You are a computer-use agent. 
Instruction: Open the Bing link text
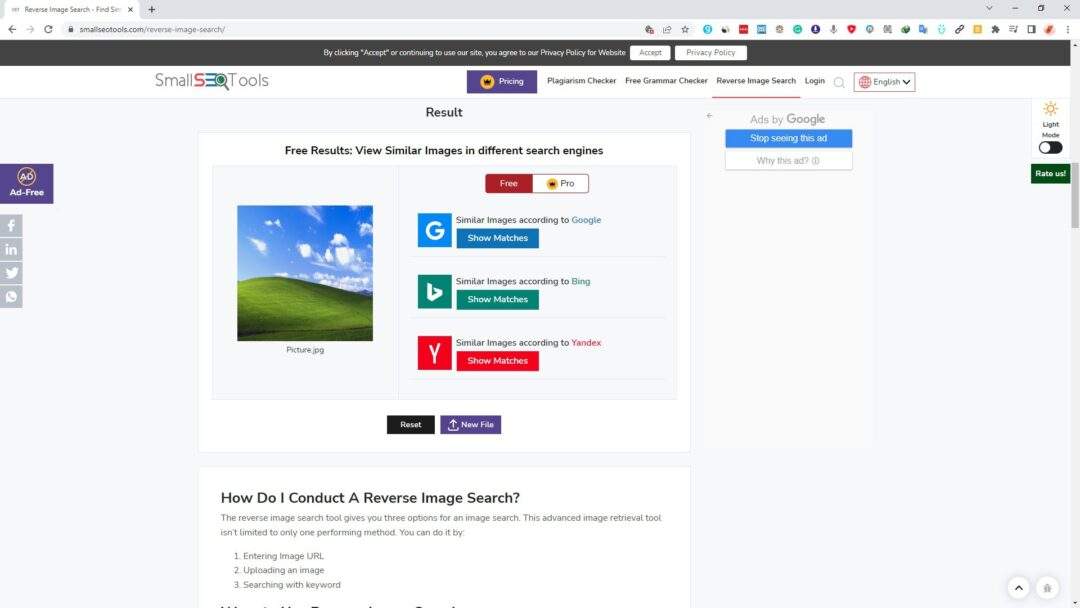click(581, 281)
